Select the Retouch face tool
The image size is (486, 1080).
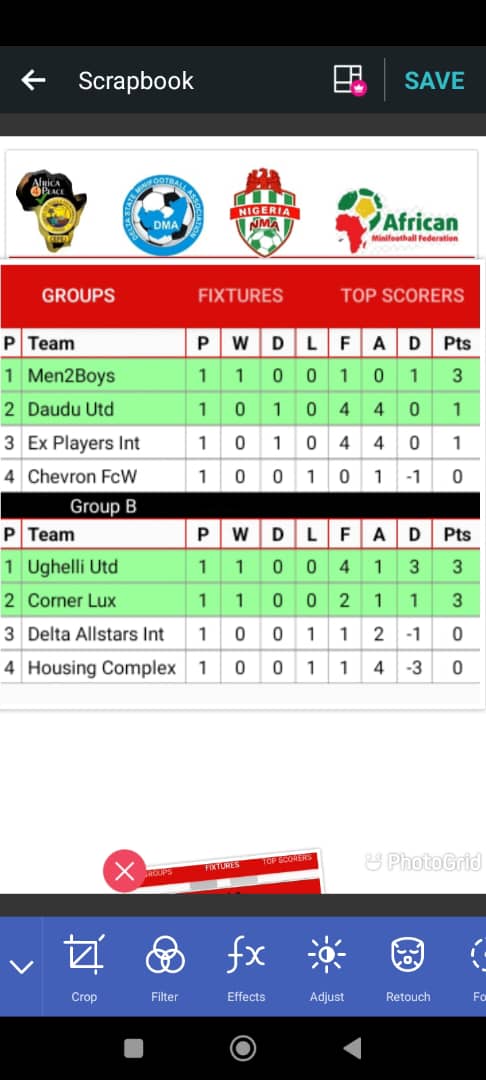(408, 967)
